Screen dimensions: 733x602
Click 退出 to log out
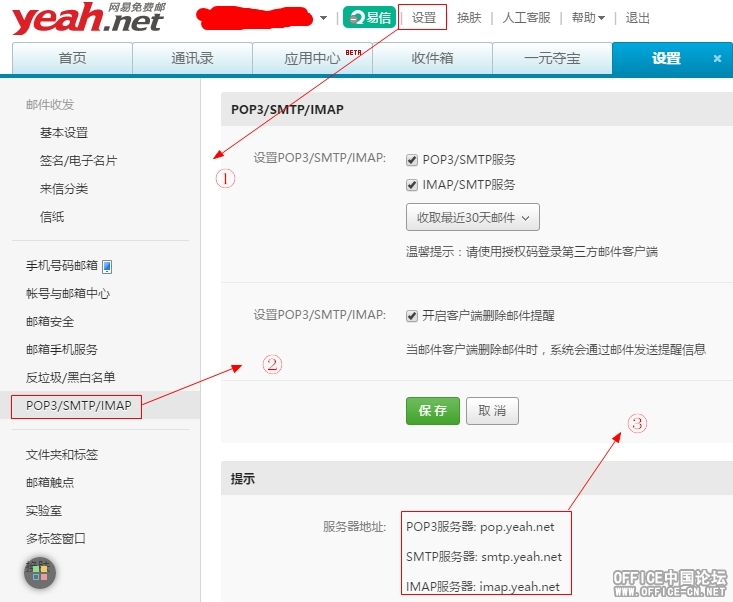pos(637,18)
